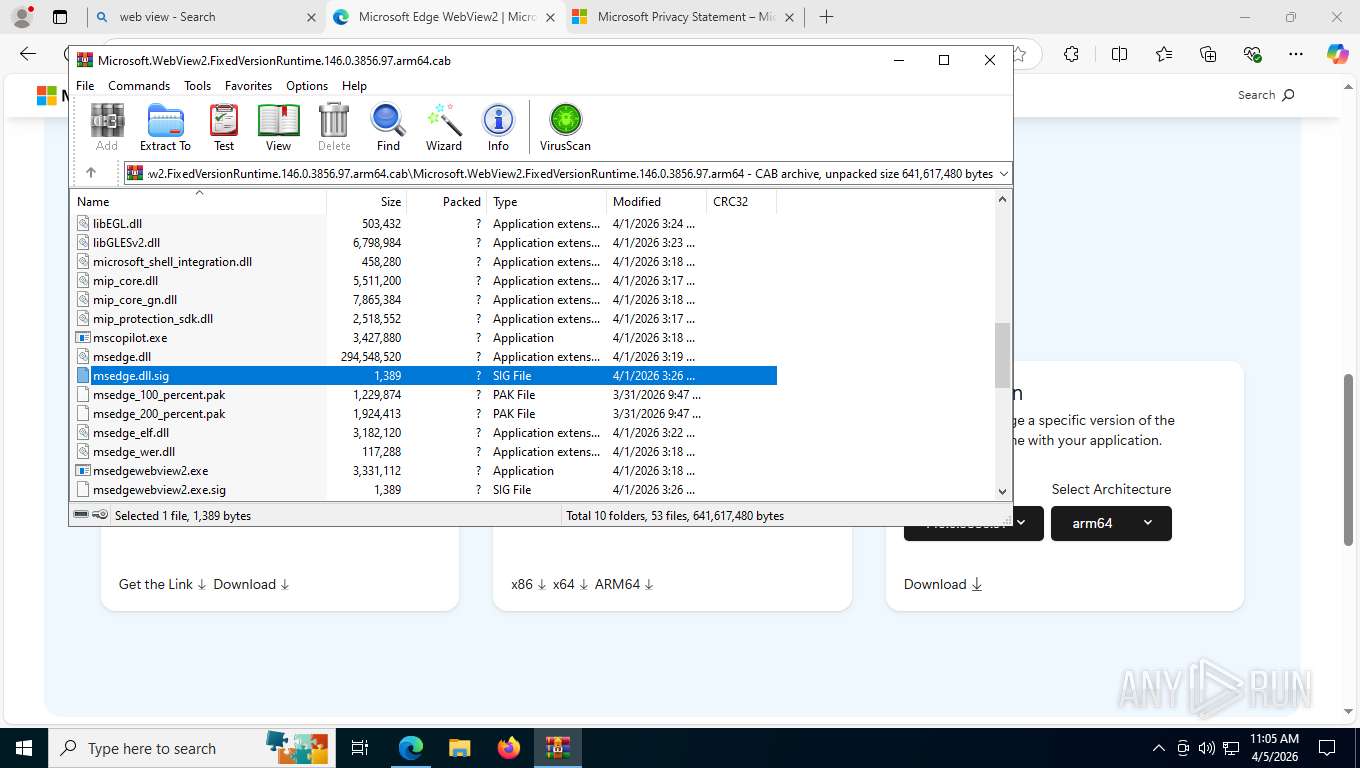The height and width of the screenshot is (768, 1360).
Task: Select msedge_wer.dll file
Action: [424, 452]
